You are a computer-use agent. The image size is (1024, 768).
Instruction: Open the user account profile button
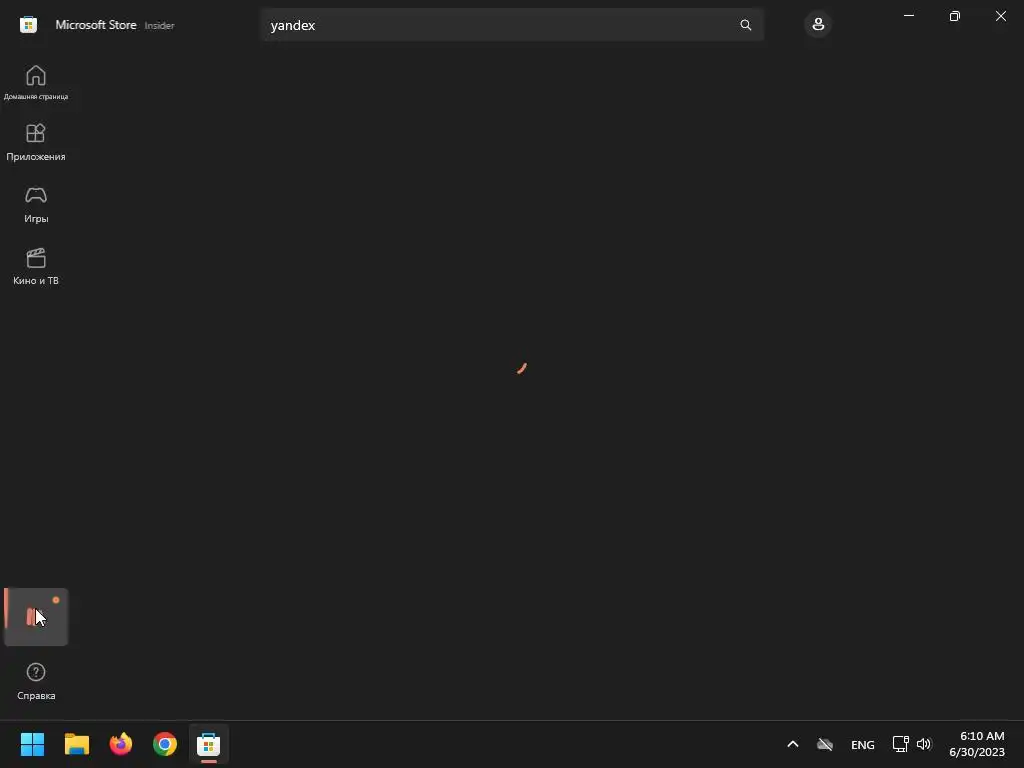click(818, 25)
